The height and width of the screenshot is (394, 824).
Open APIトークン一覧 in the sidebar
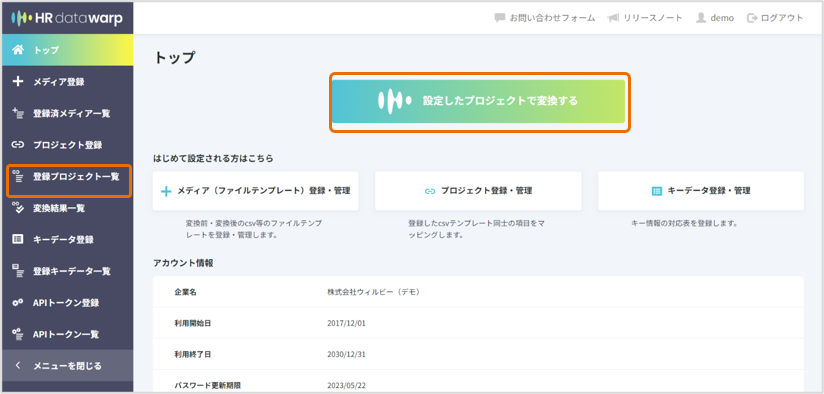67,334
